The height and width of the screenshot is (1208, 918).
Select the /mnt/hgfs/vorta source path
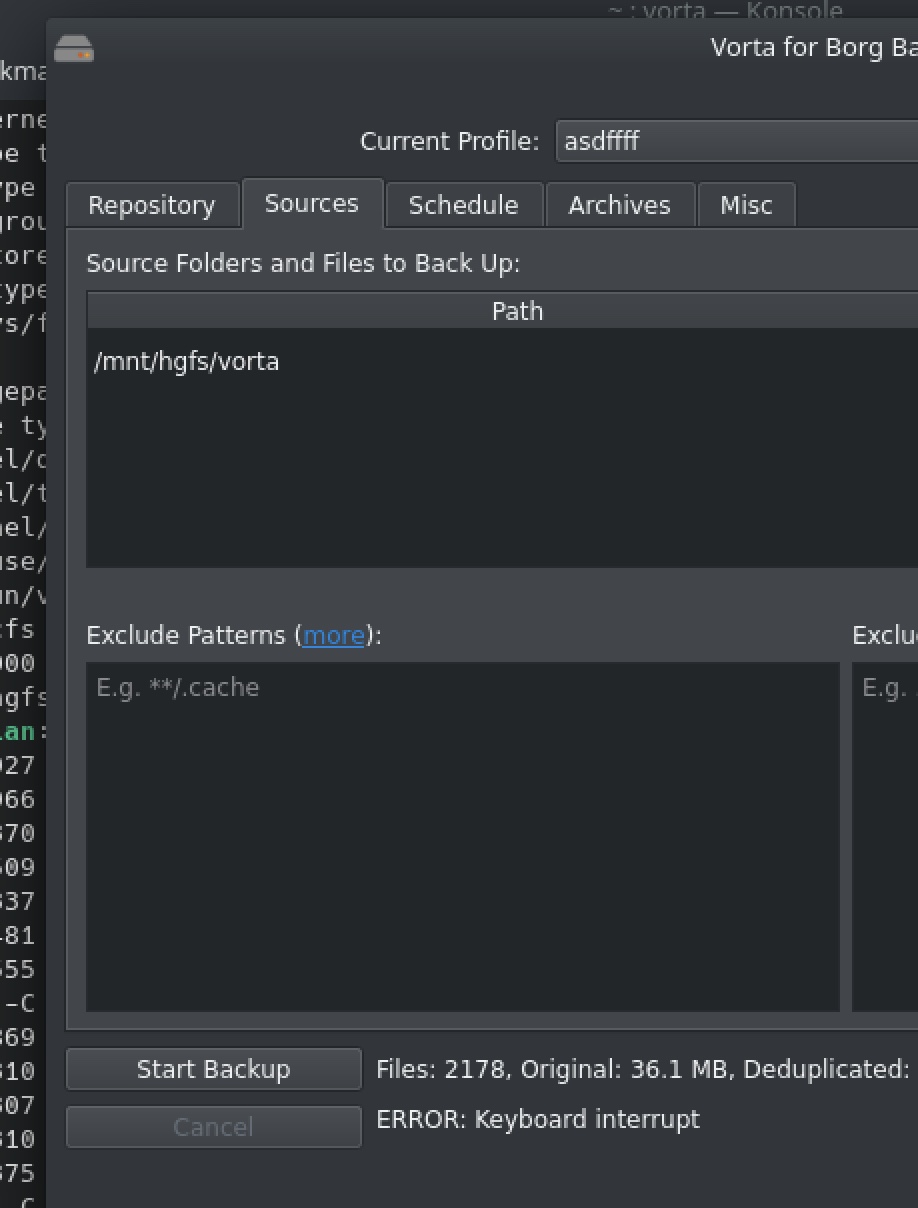coord(187,361)
